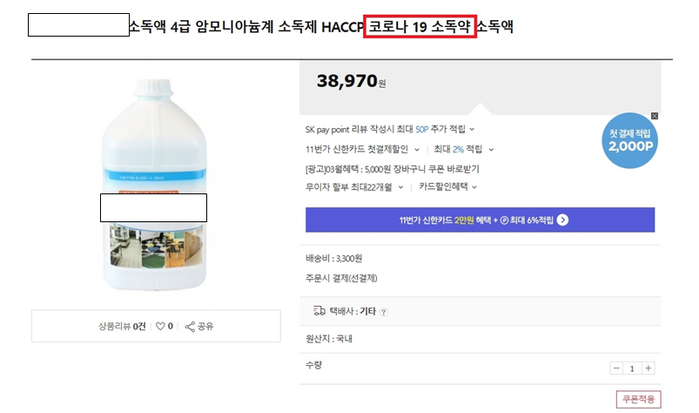Click the 첫결제 적립 2,000P circle badge
The image size is (699, 413).
(629, 140)
